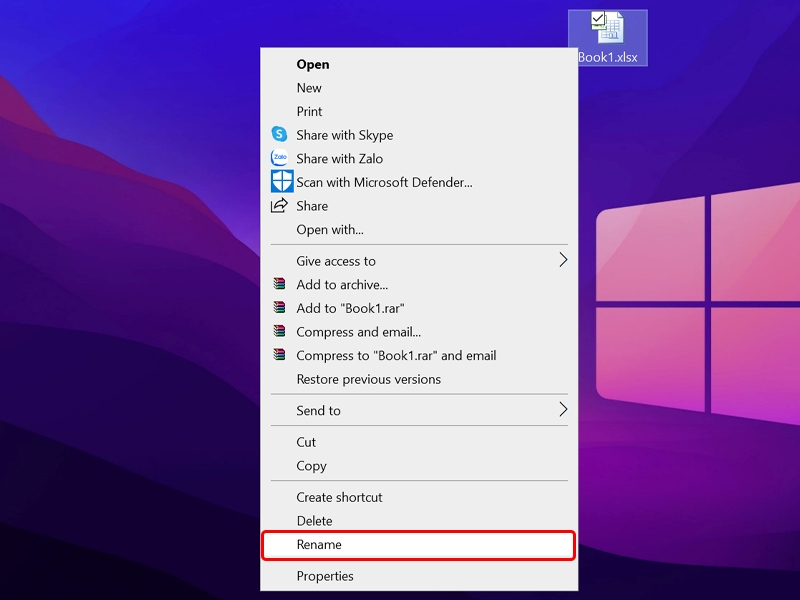Screen dimensions: 800x600
Task: Open Properties from the context menu
Action: click(419, 576)
